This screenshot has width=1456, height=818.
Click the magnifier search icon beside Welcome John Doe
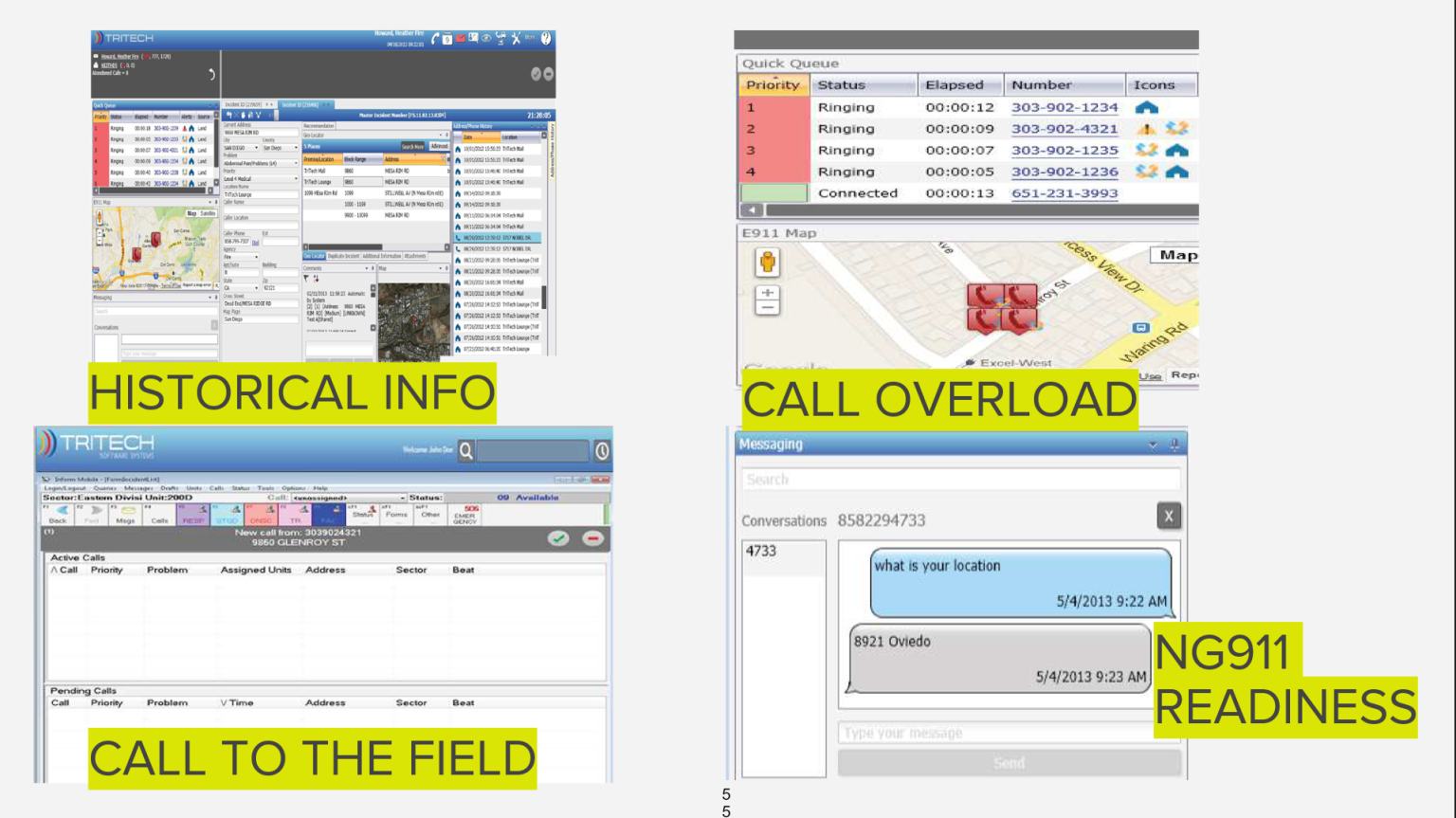pos(466,451)
